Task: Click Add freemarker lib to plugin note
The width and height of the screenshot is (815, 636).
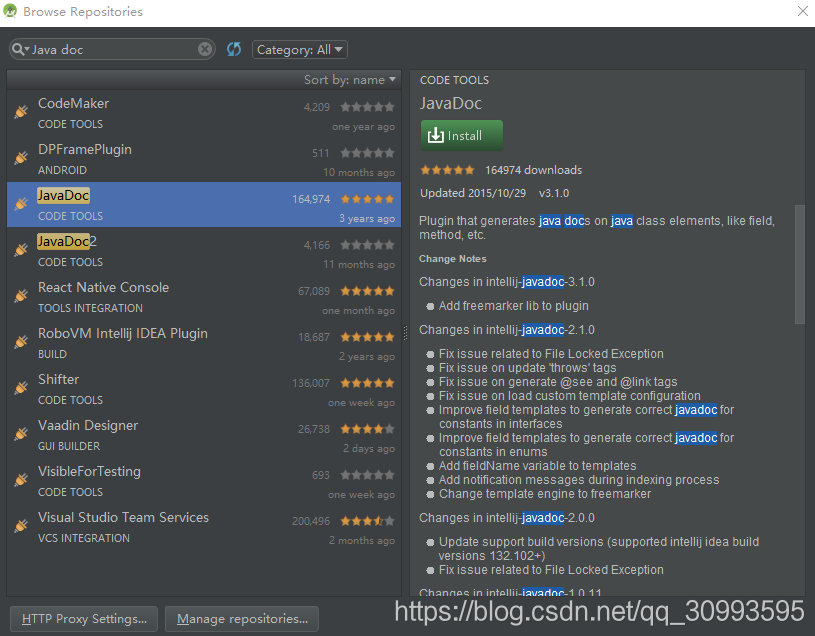Action: click(514, 306)
